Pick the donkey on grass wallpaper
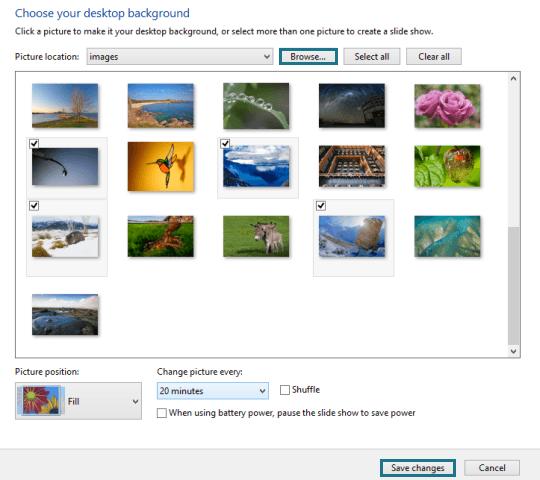The height and width of the screenshot is (480, 540). [256, 236]
